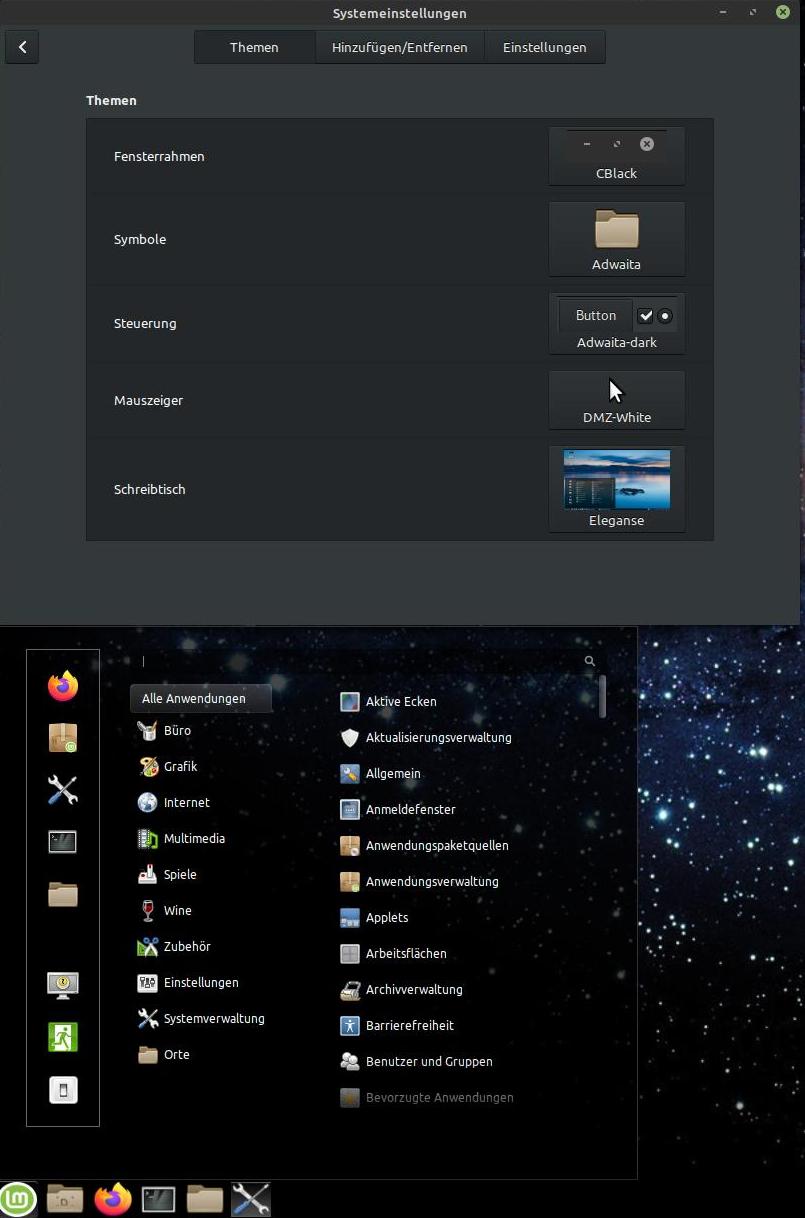Image resolution: width=805 pixels, height=1218 pixels.
Task: Select Alle Anwendungen category
Action: click(x=201, y=699)
